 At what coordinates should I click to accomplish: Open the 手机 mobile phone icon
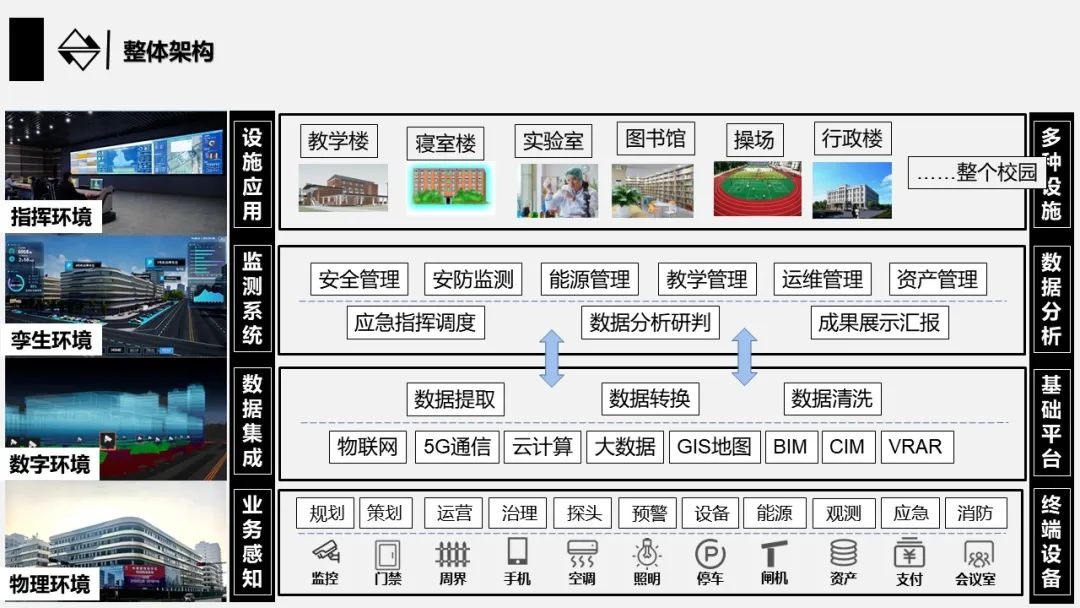pyautogui.click(x=517, y=557)
